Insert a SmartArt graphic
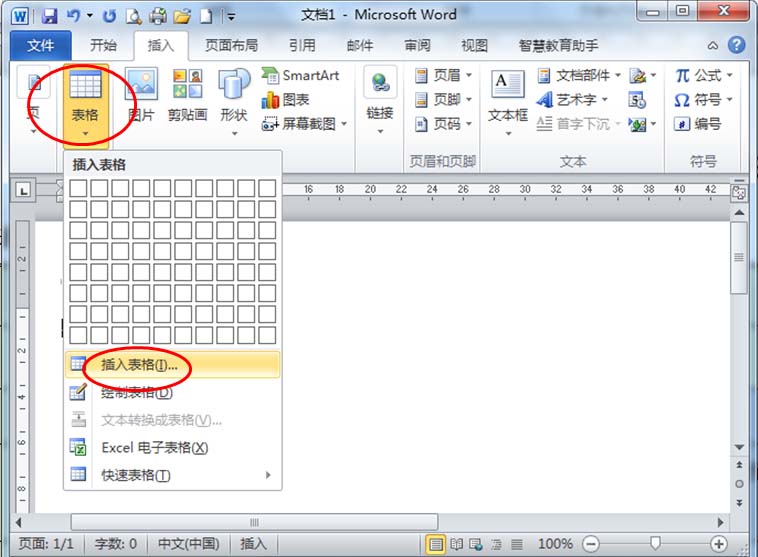This screenshot has width=758, height=557. click(301, 75)
